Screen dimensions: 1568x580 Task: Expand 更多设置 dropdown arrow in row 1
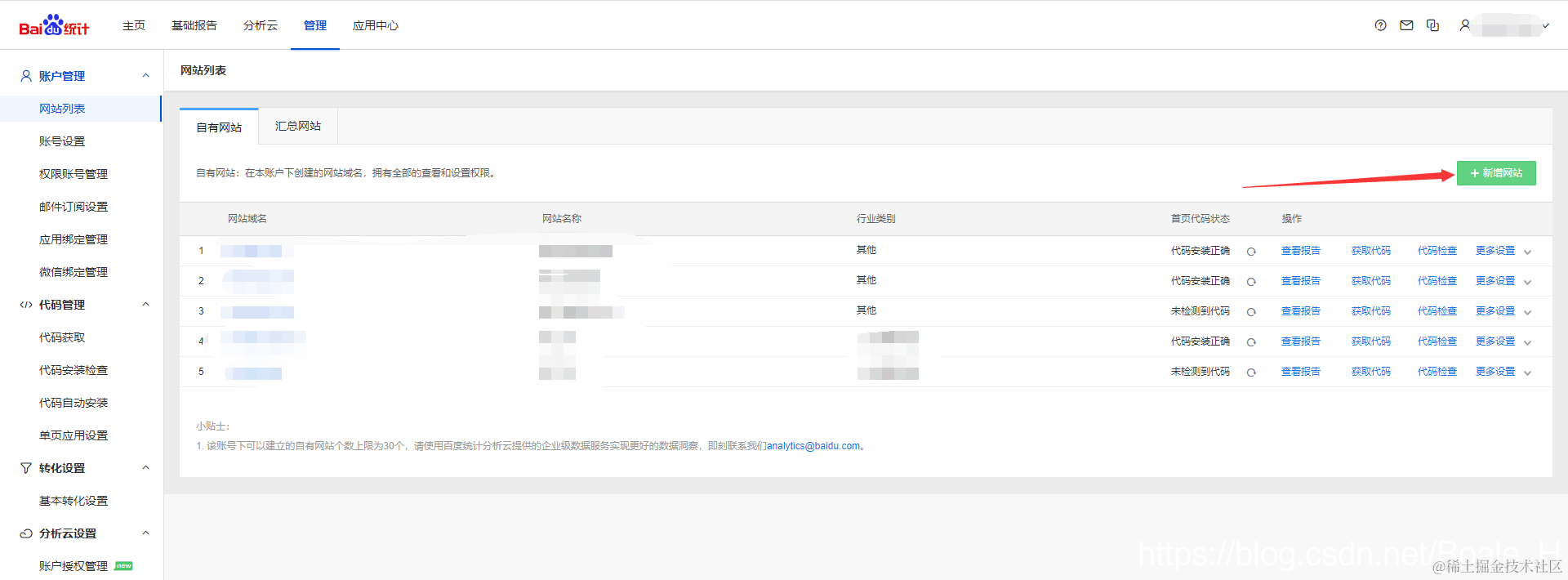(1527, 252)
